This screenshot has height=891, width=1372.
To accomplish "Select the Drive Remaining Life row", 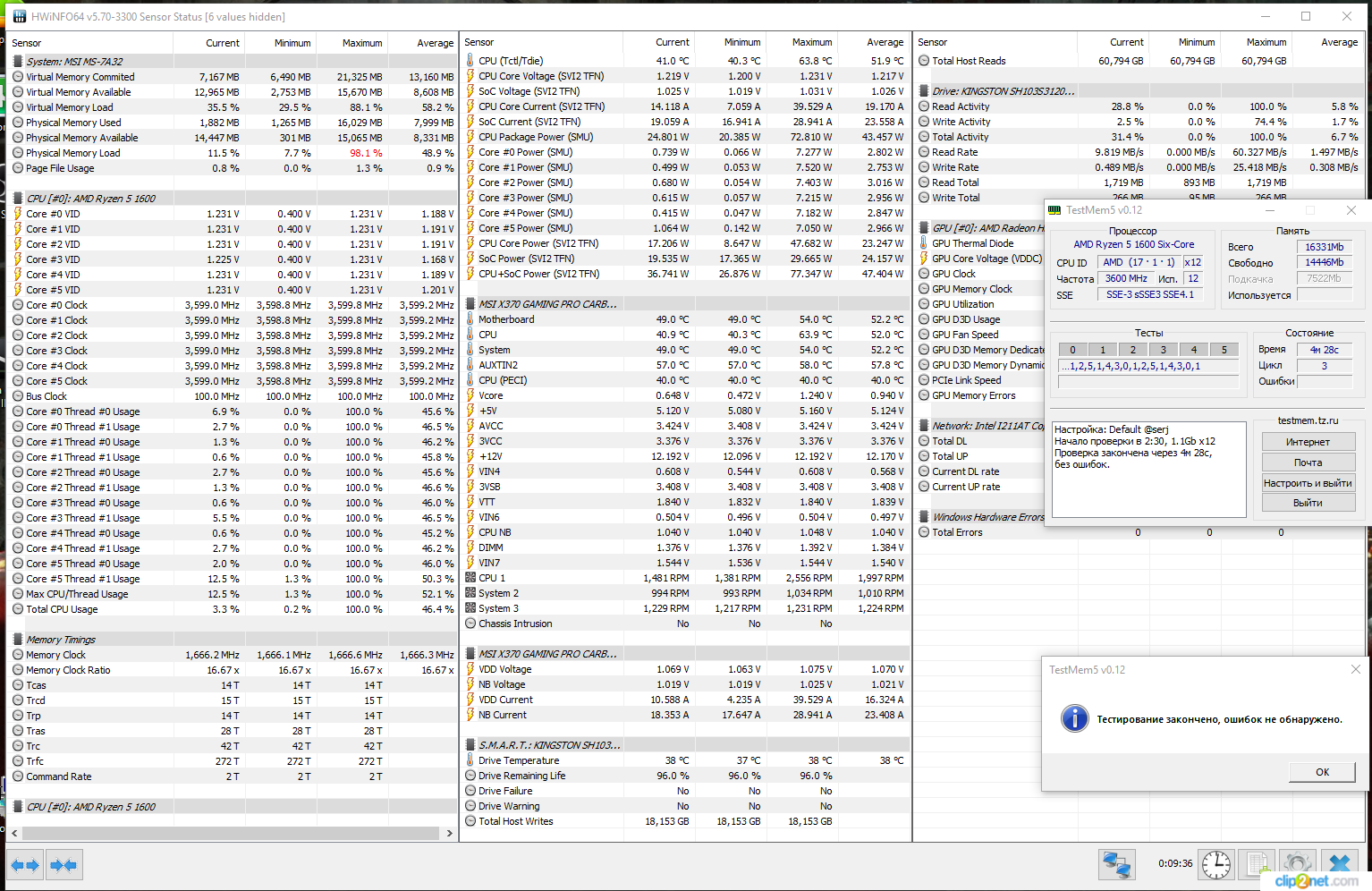I will coord(686,776).
